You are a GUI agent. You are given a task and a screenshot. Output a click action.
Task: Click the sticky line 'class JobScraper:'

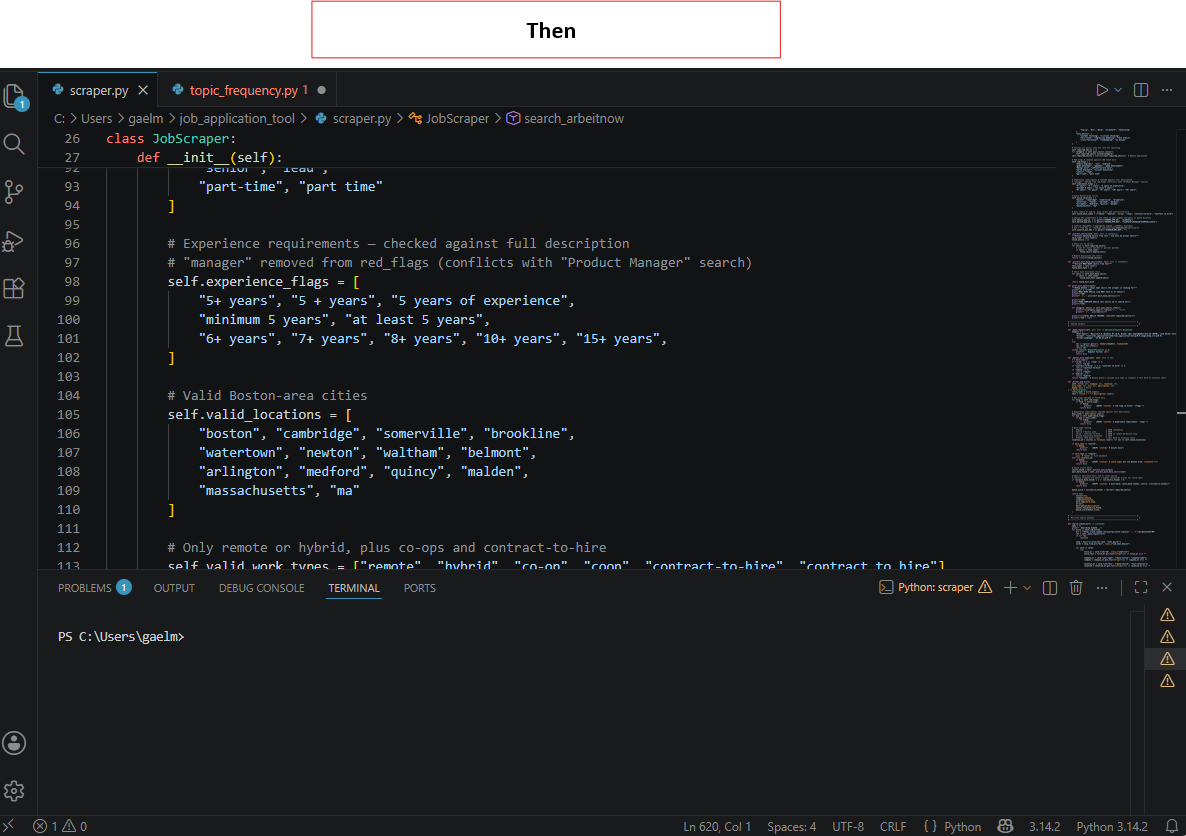point(171,138)
